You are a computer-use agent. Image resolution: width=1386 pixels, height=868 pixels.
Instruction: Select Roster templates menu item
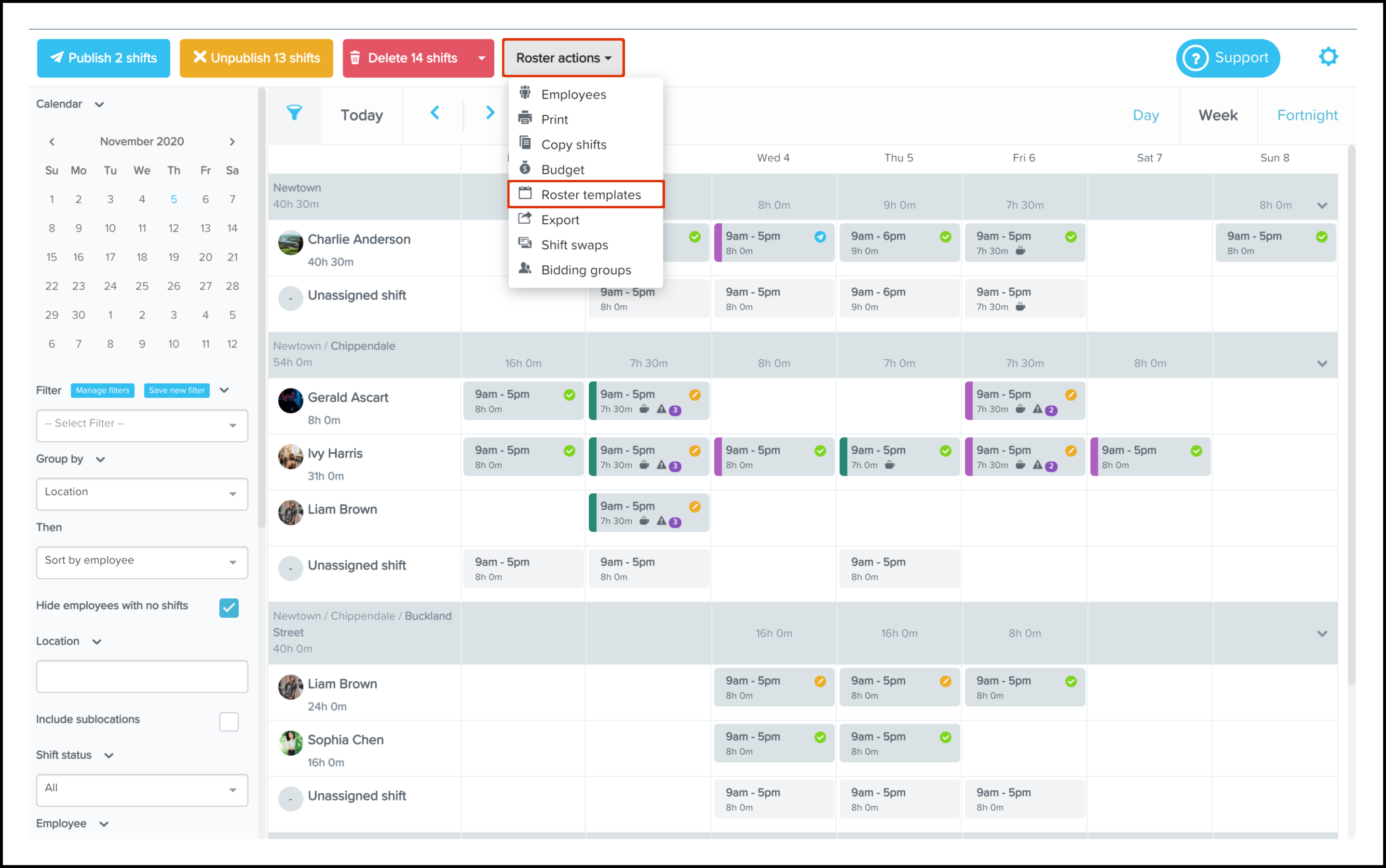click(x=590, y=195)
